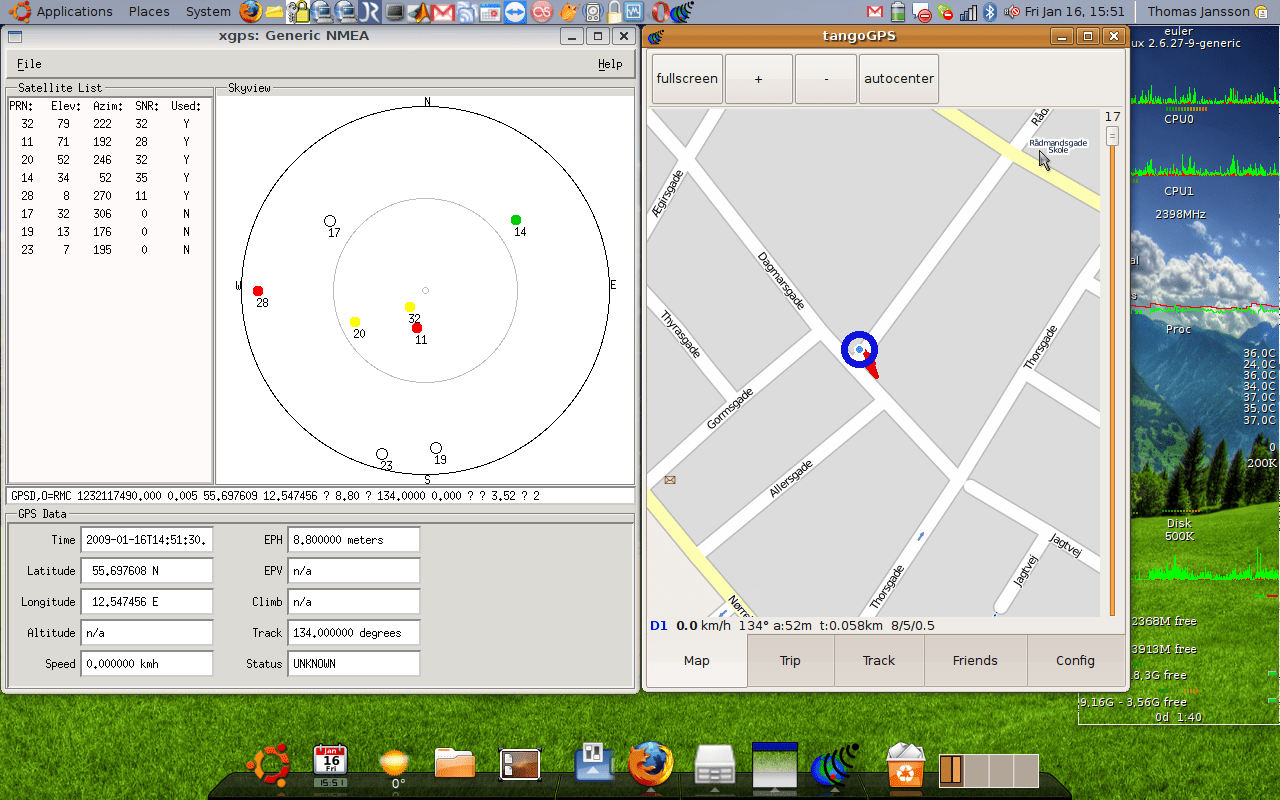Enable autocenter on the tangoGPS map
This screenshot has width=1280, height=800.
tap(898, 78)
